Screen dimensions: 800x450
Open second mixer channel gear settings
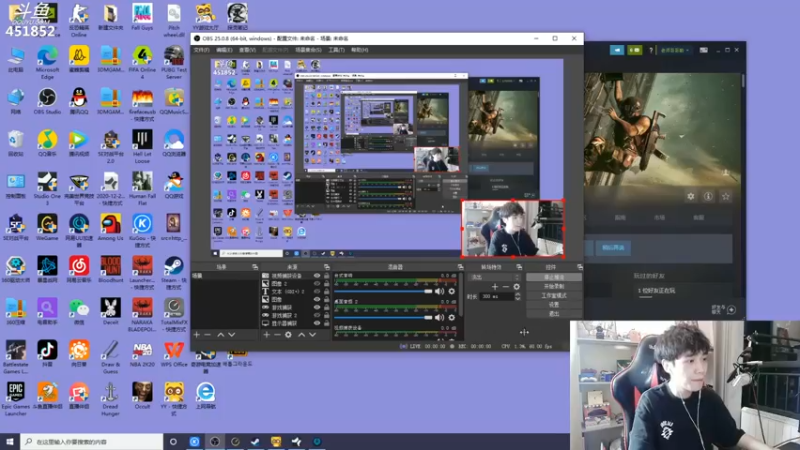(452, 317)
